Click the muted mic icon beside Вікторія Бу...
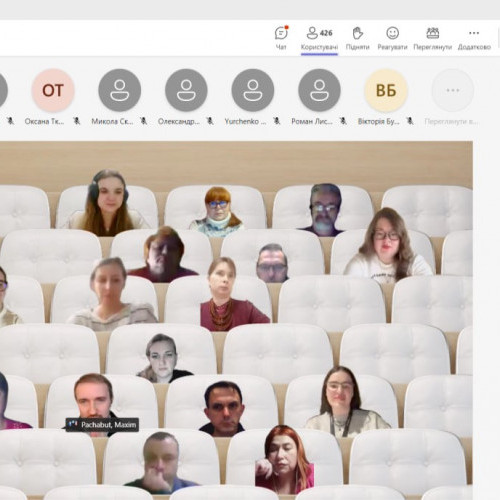The image size is (500, 500). [410, 121]
